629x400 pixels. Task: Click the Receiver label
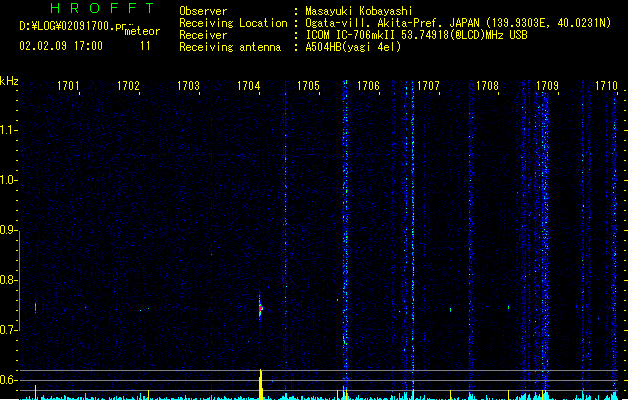tap(203, 35)
